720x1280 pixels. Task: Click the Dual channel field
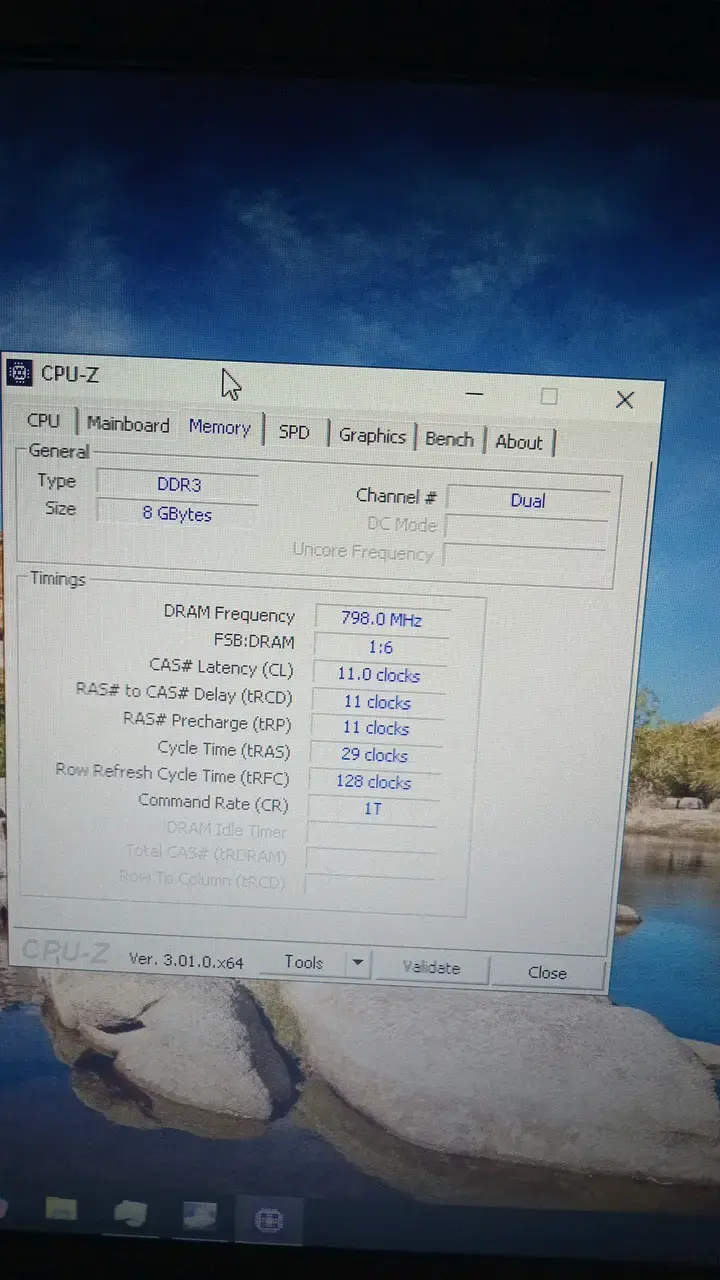(528, 500)
